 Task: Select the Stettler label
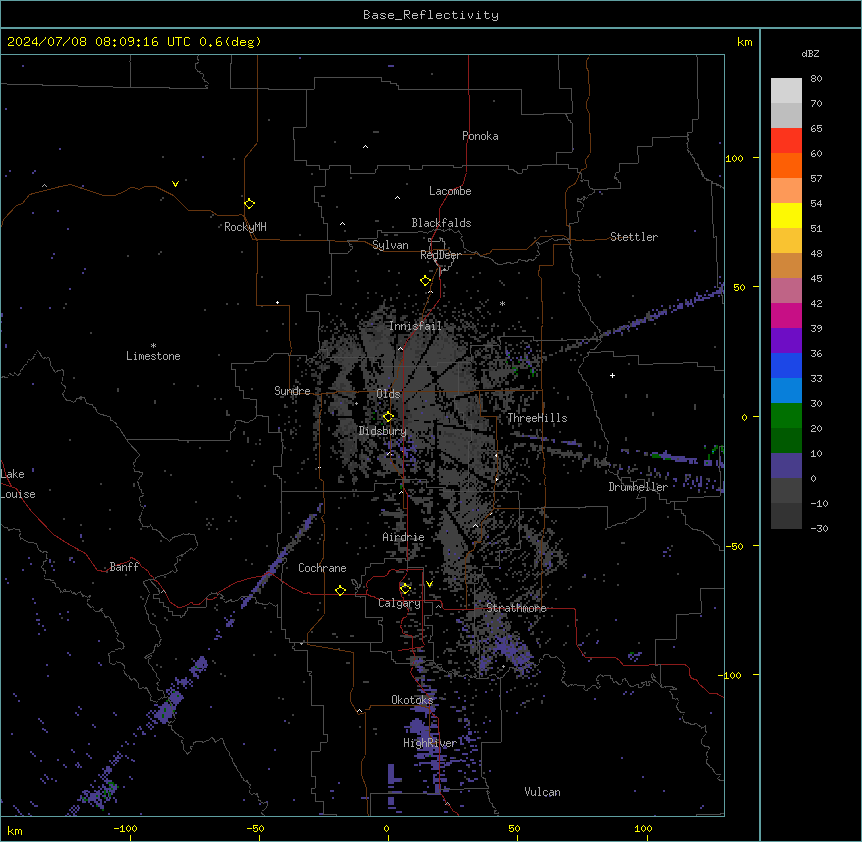pos(634,237)
